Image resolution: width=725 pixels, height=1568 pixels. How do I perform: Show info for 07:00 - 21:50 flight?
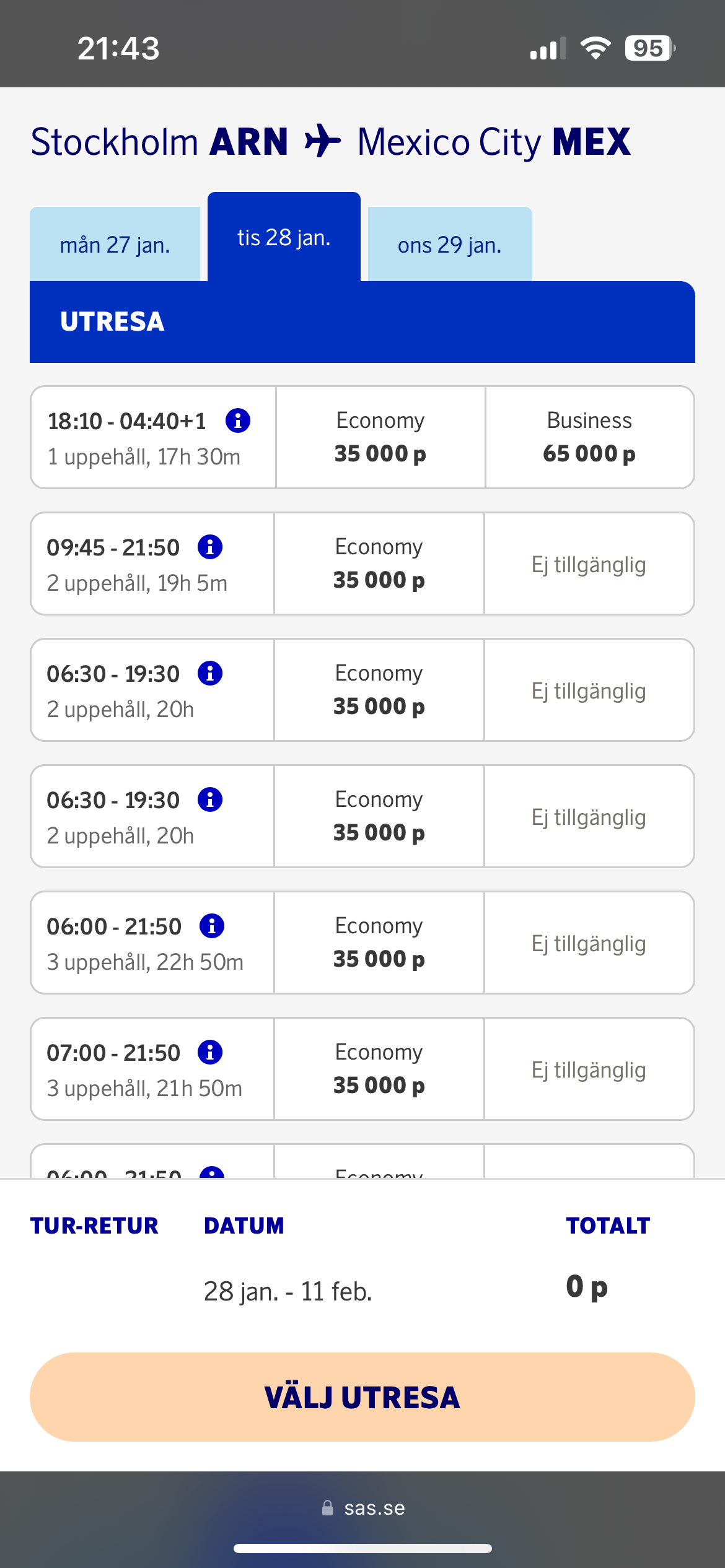pos(210,1052)
